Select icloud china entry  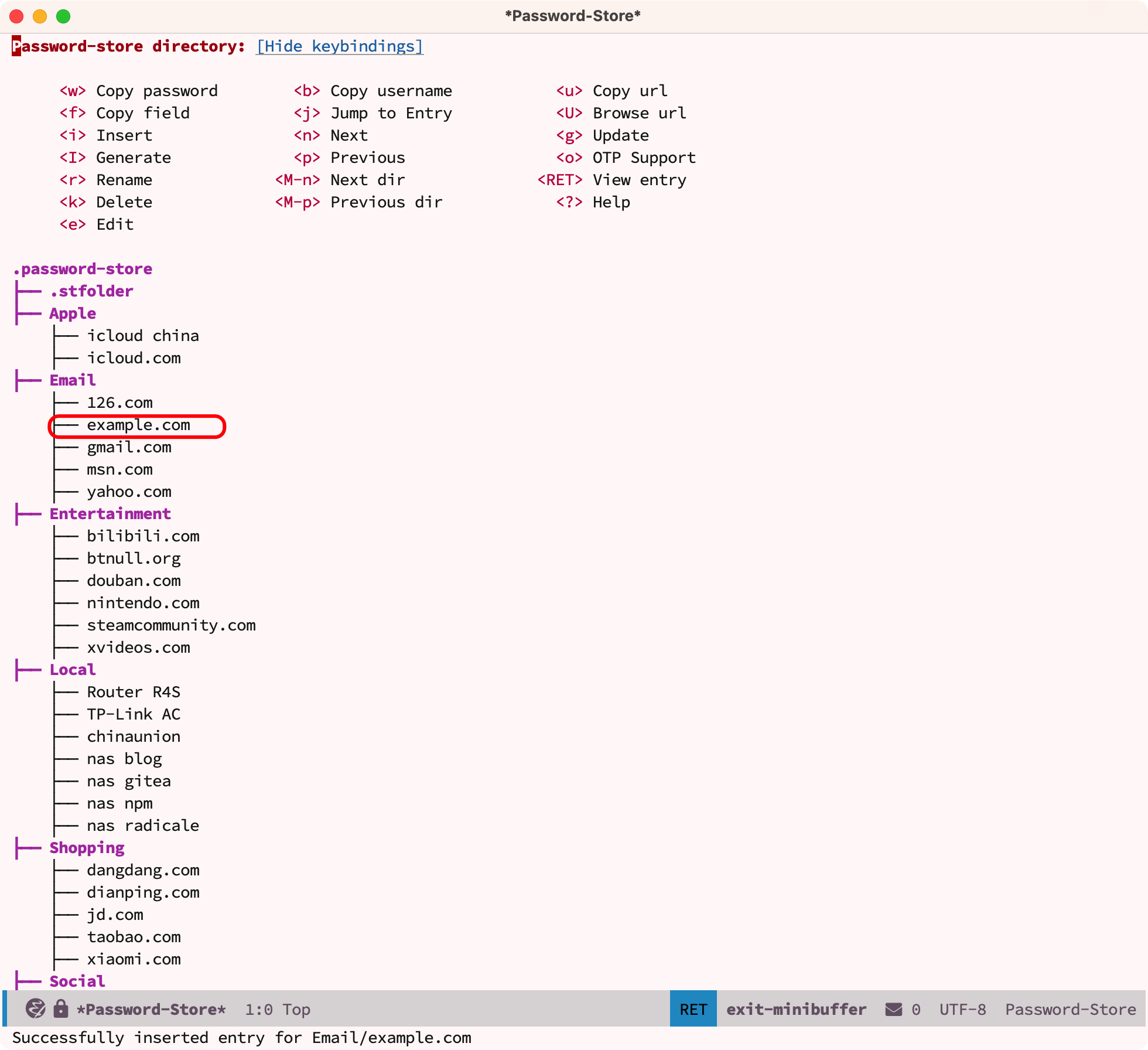(x=143, y=336)
